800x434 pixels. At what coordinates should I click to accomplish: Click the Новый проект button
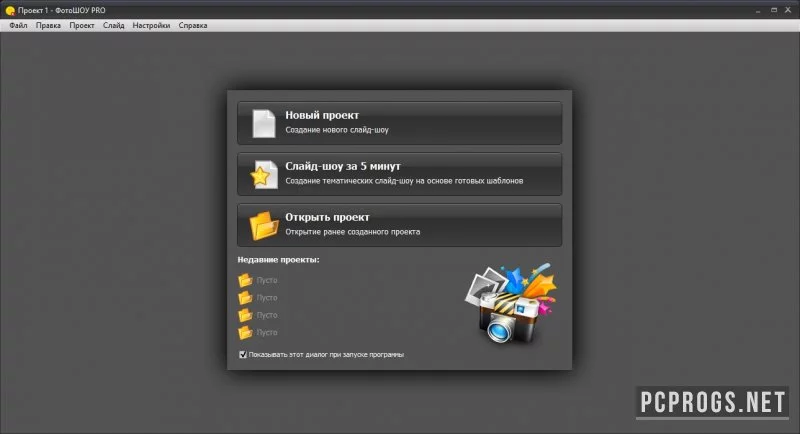[399, 123]
